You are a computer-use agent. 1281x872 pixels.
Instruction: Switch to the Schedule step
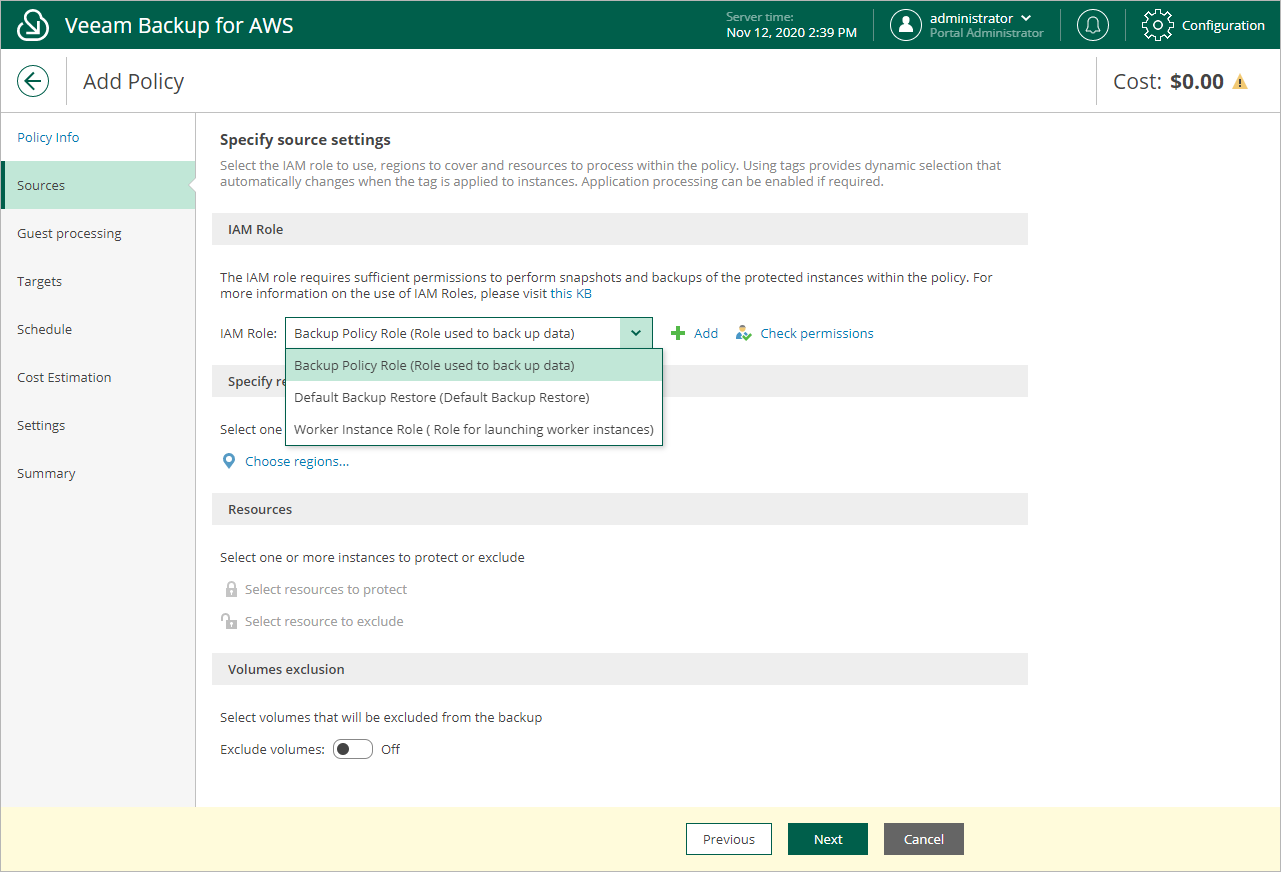pos(98,329)
